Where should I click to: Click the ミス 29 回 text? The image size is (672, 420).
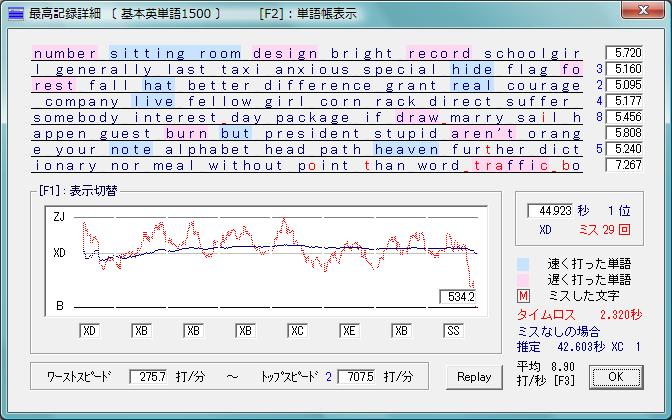[604, 230]
